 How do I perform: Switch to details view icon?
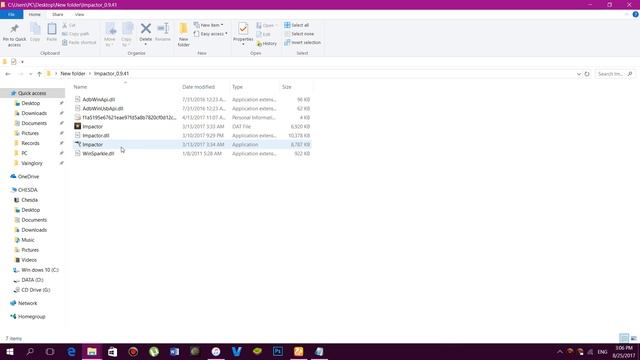point(624,338)
